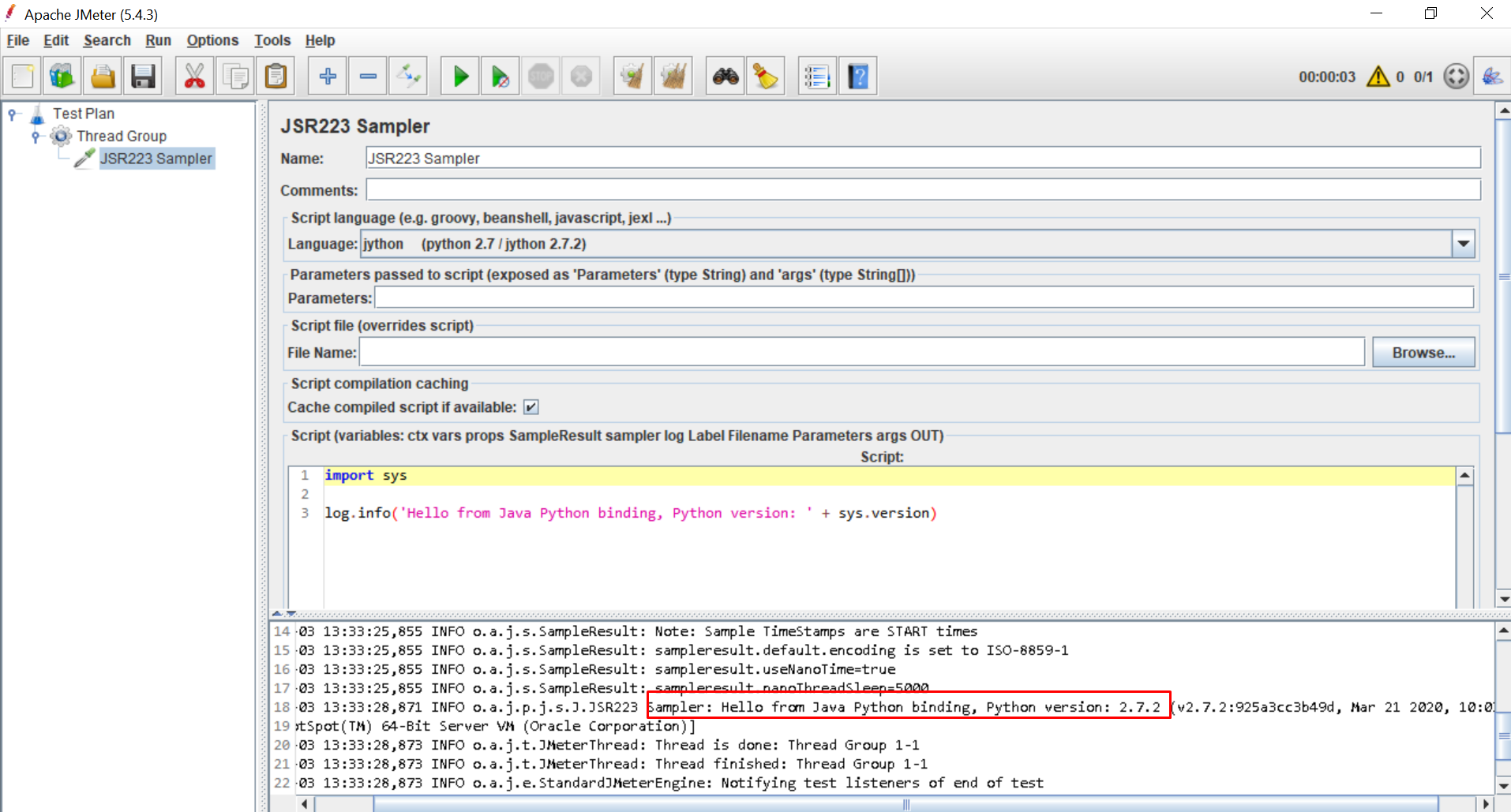Click the warning triangle log viewer toggle

[x=1378, y=77]
